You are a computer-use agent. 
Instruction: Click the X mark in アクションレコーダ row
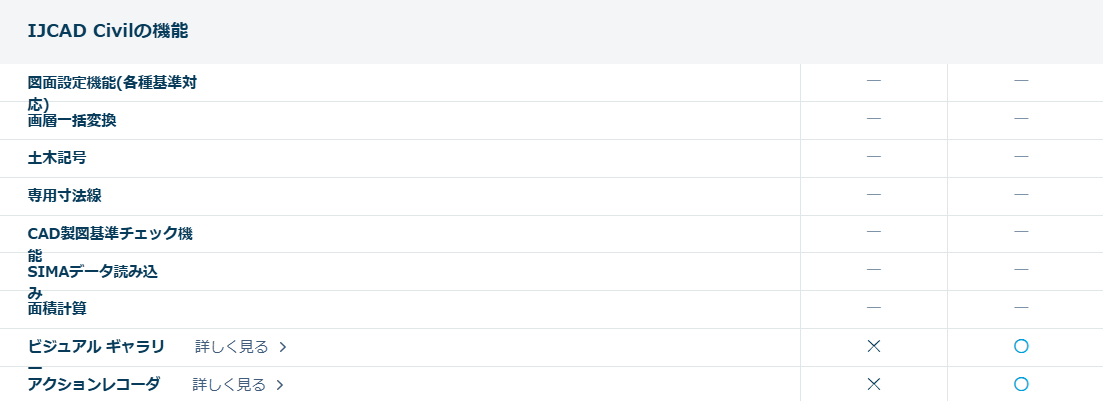pos(873,384)
